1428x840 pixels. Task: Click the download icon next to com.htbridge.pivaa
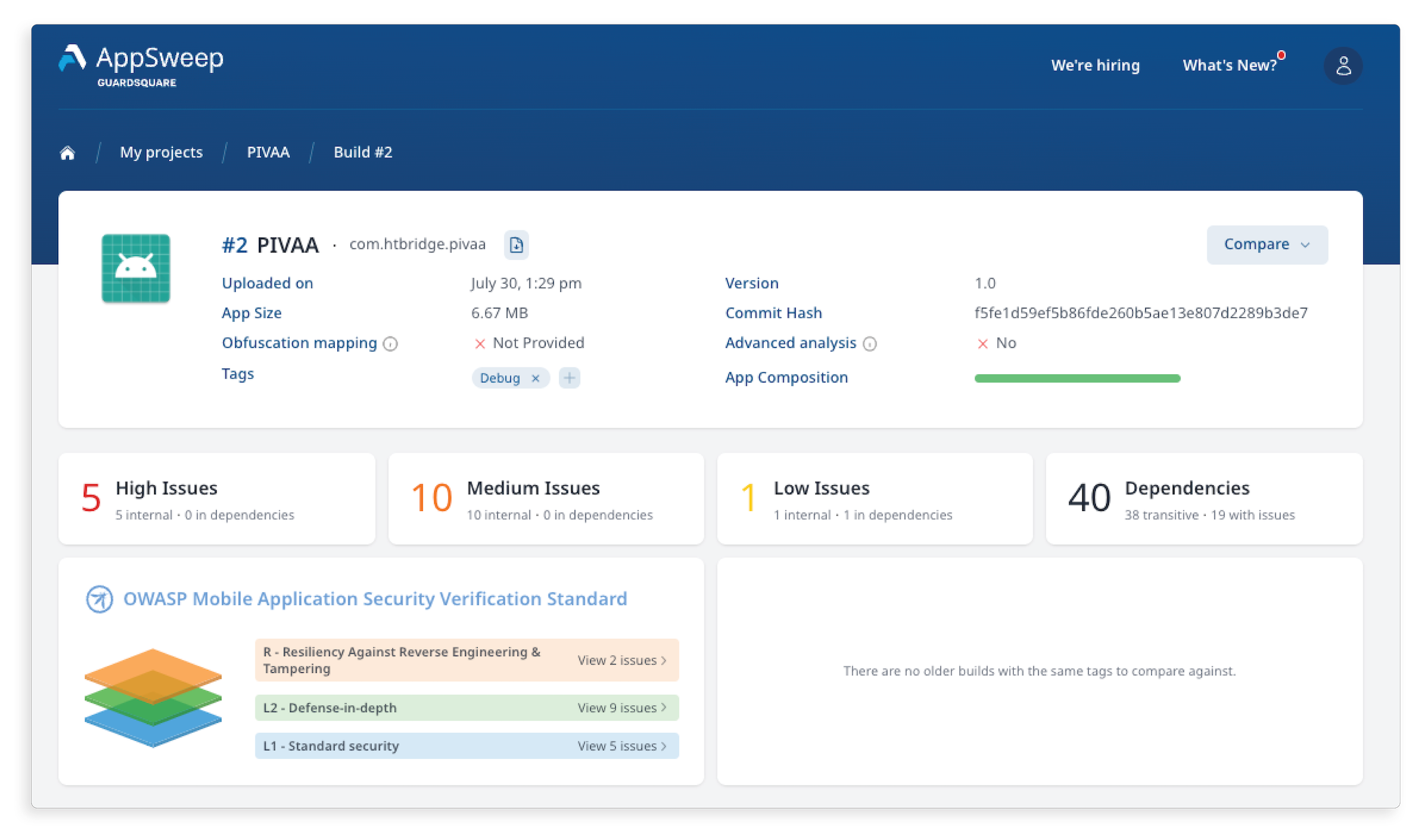(x=516, y=245)
